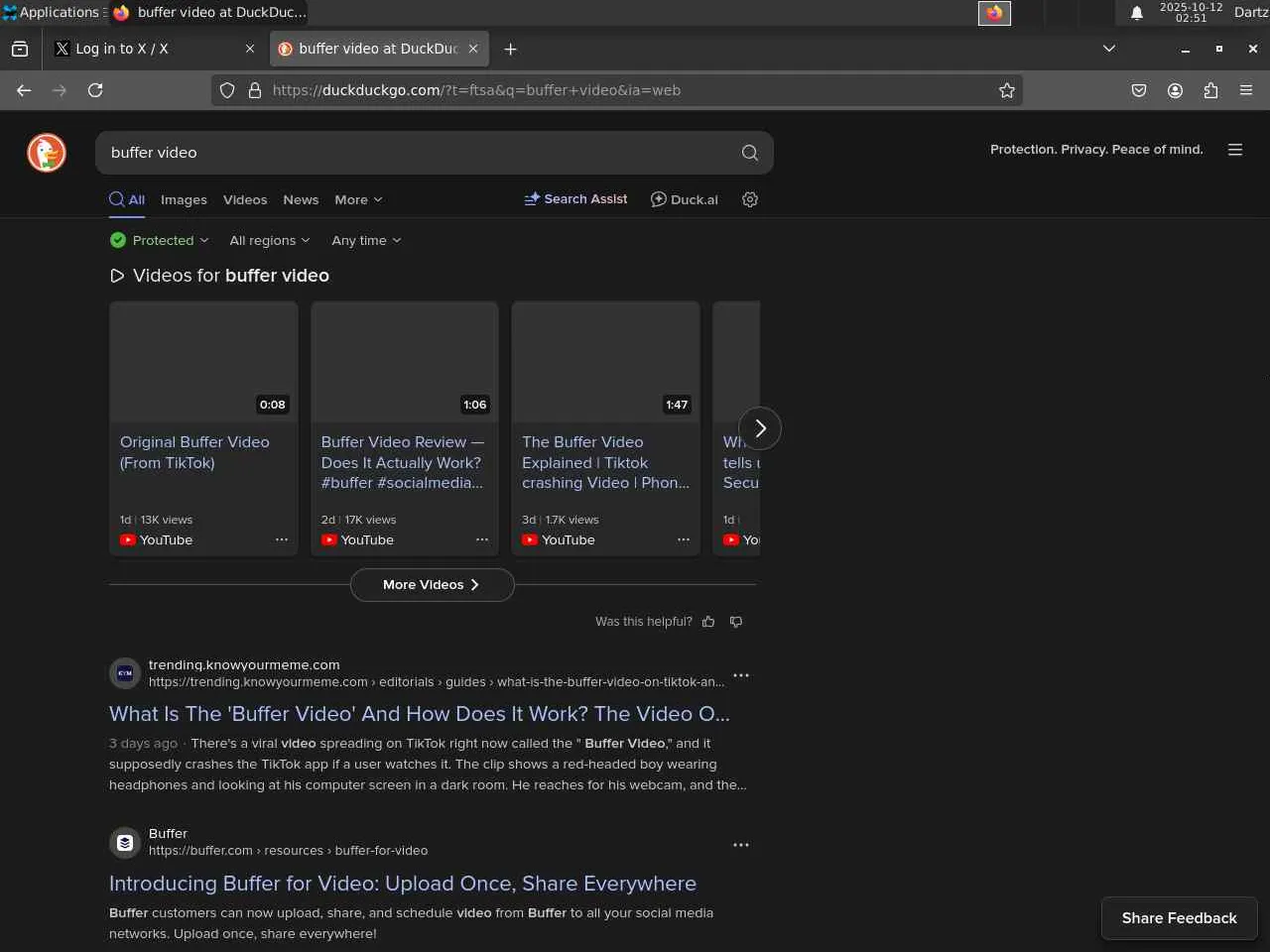The image size is (1270, 952).
Task: Click thumbs down for video results
Action: (736, 622)
